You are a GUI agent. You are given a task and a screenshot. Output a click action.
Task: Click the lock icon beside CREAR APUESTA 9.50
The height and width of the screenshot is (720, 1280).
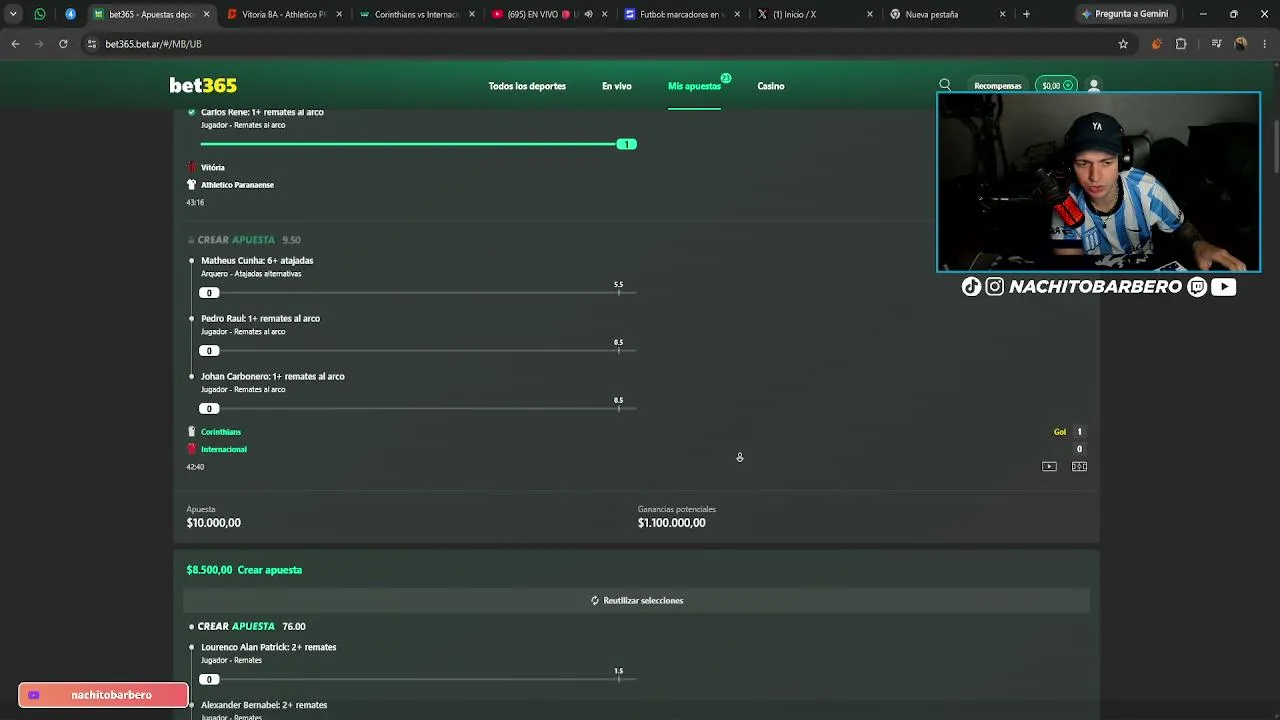tap(191, 240)
